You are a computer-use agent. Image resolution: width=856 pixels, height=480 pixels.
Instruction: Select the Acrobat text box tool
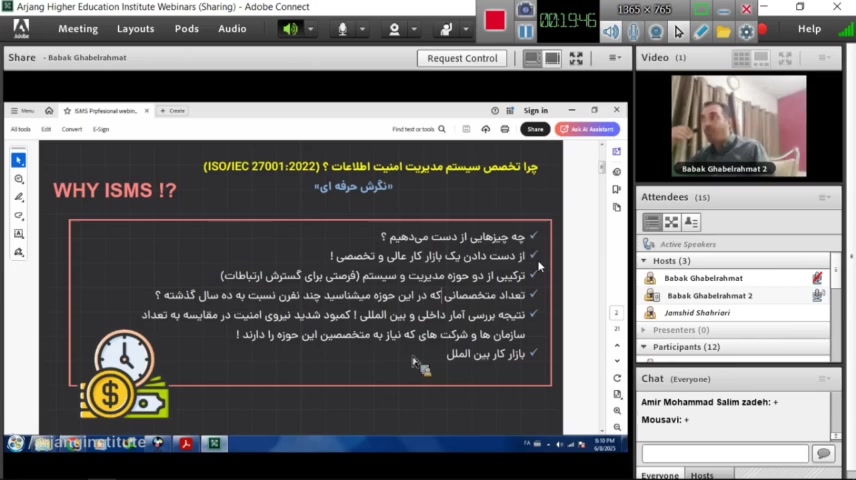click(19, 234)
